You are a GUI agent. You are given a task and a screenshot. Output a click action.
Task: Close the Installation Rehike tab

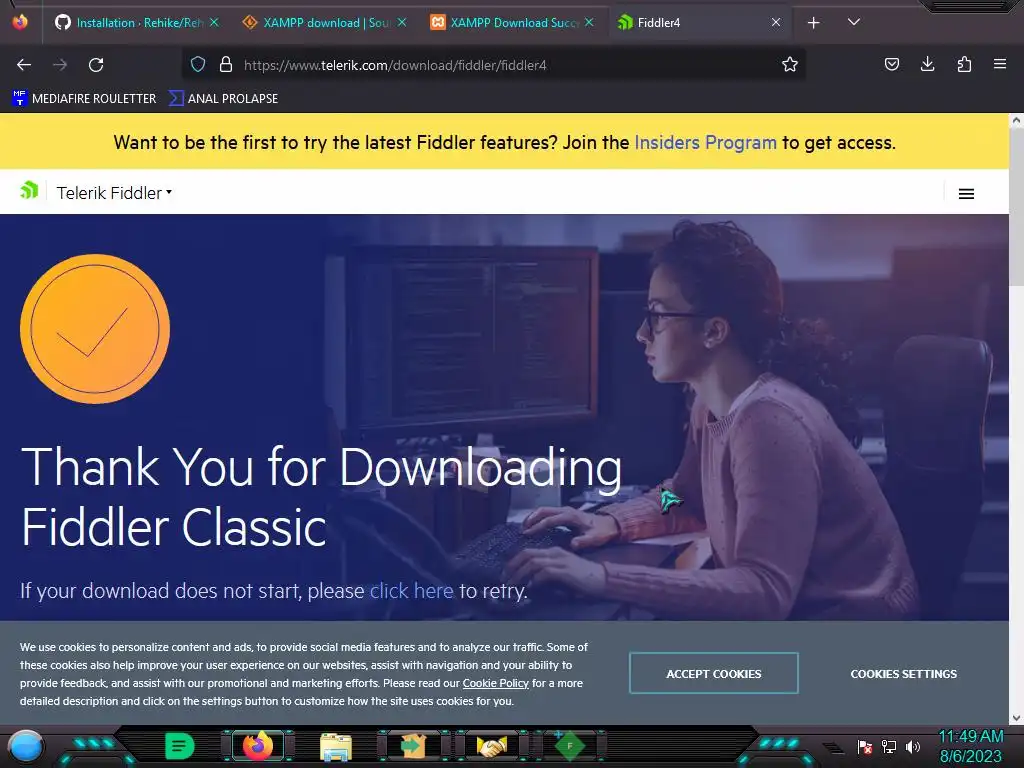click(x=214, y=23)
